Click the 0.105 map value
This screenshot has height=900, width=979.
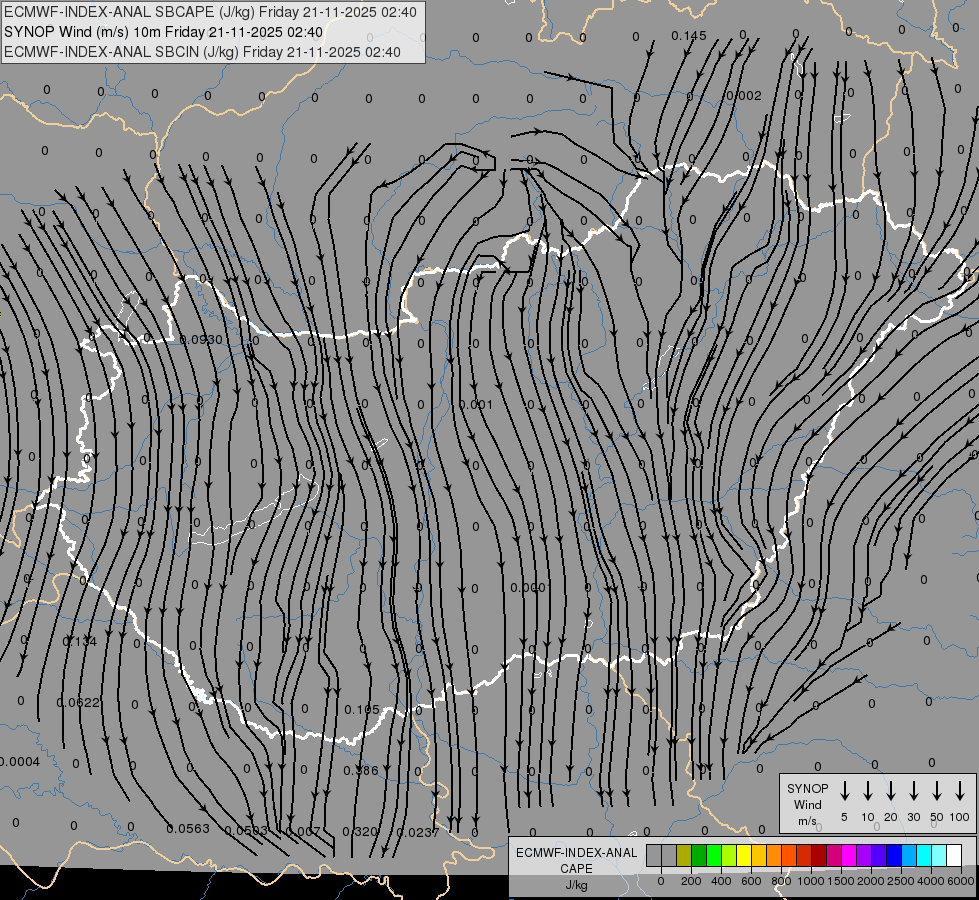coord(362,710)
